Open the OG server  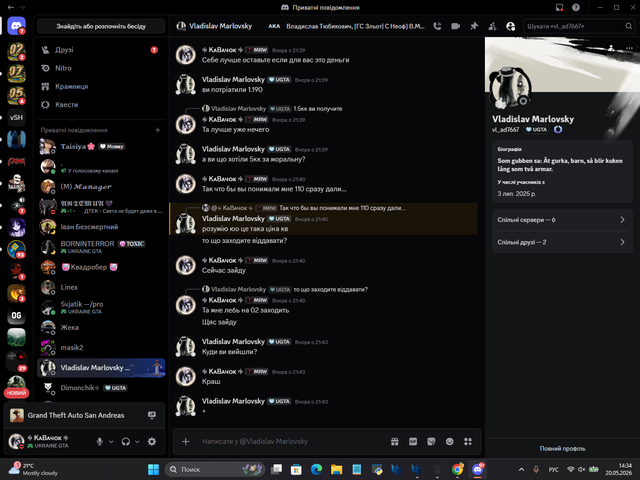pyautogui.click(x=16, y=315)
